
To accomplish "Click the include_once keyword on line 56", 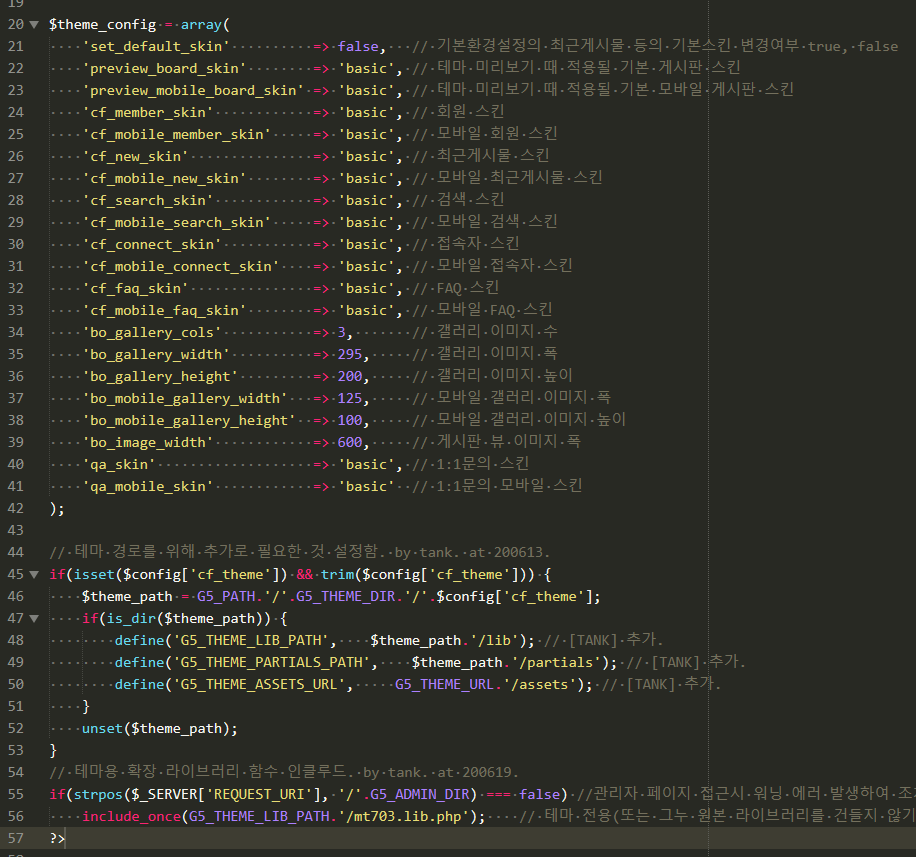I will click(x=131, y=816).
